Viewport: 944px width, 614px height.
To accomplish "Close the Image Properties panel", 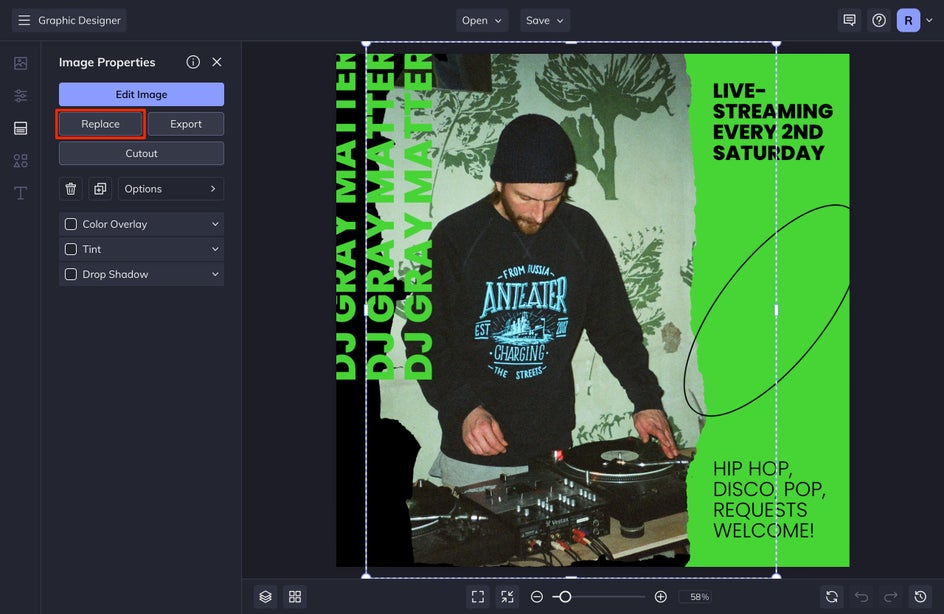I will click(217, 62).
